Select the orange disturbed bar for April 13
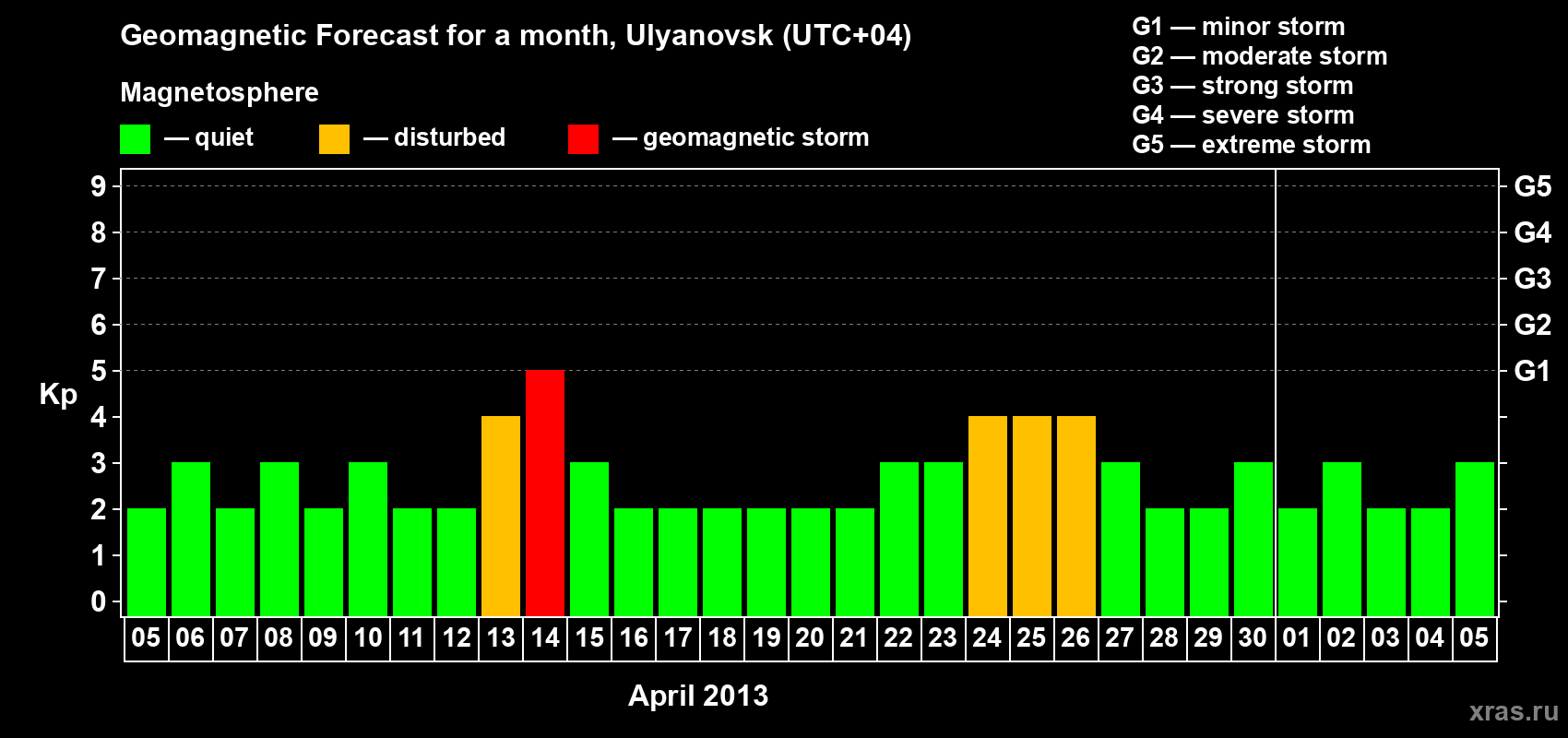Screen dimensions: 1568x738 (x=501, y=517)
